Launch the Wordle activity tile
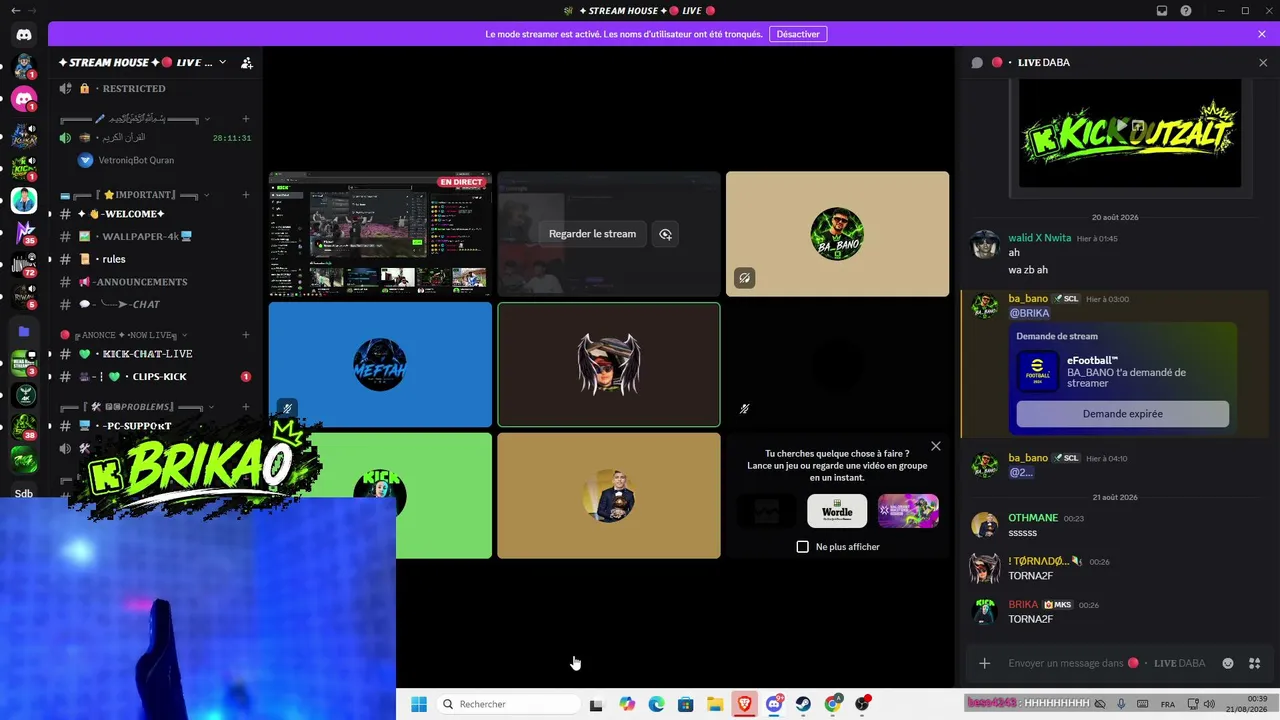The image size is (1280, 720). pos(837,511)
